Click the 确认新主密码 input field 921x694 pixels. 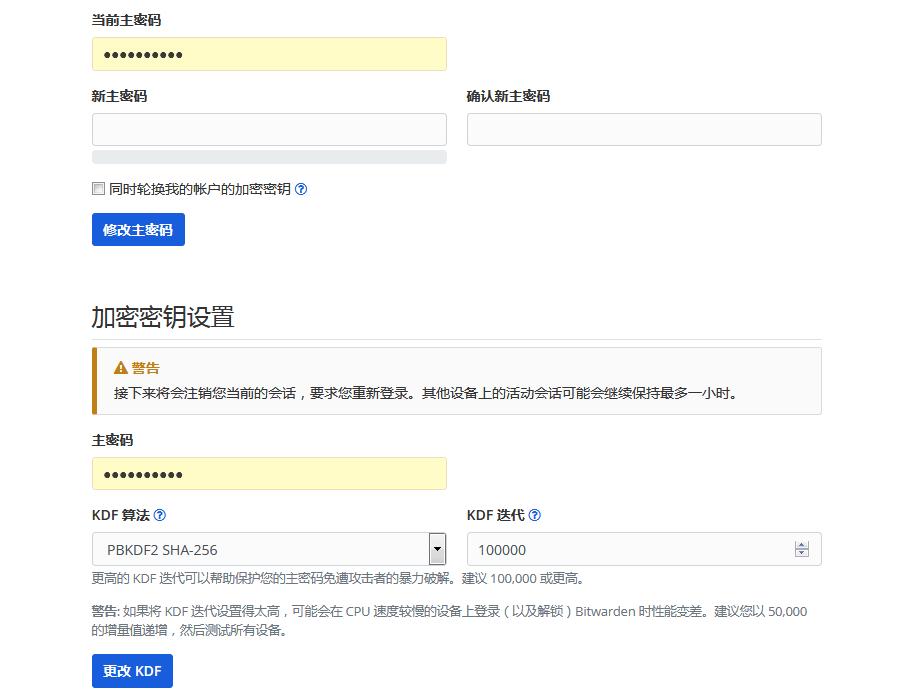click(644, 129)
